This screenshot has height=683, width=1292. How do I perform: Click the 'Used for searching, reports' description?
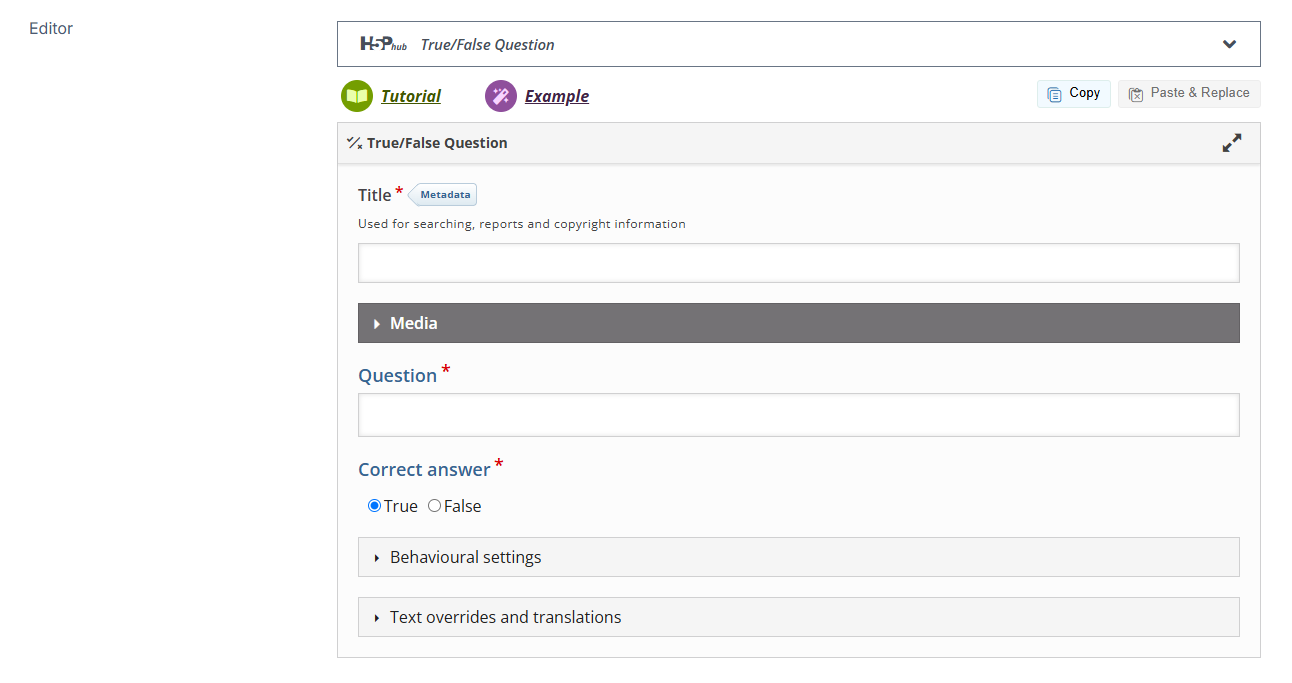[522, 224]
